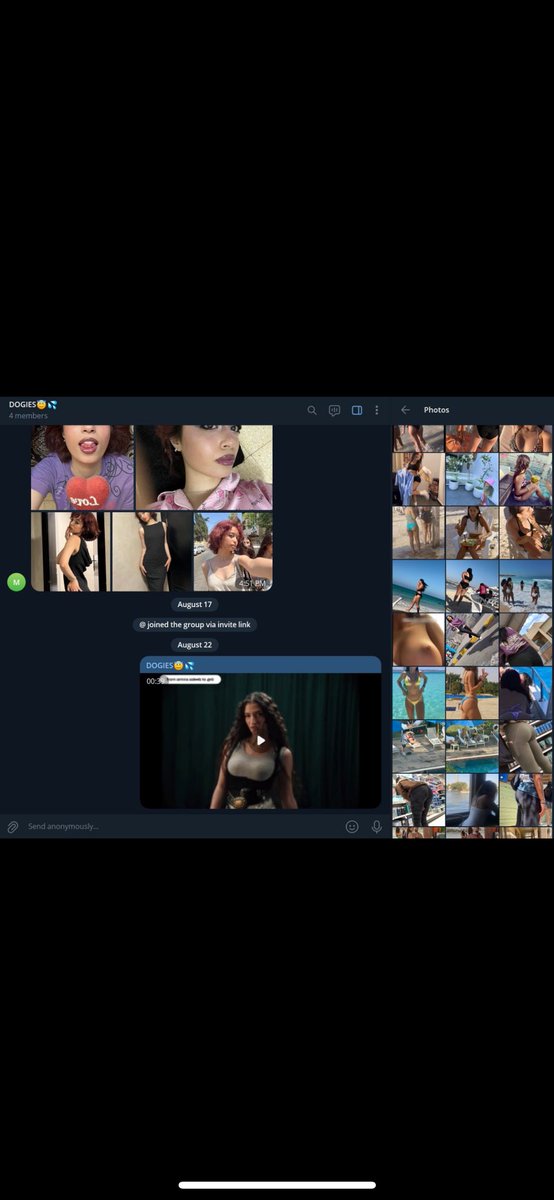Click the 'August 22' date label
Screen dimensions: 554x1200
[195, 645]
